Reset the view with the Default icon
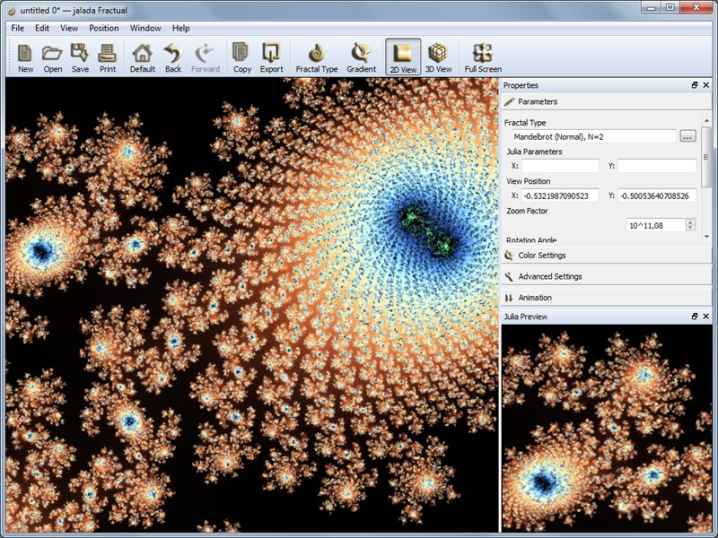The width and height of the screenshot is (718, 538). point(142,56)
